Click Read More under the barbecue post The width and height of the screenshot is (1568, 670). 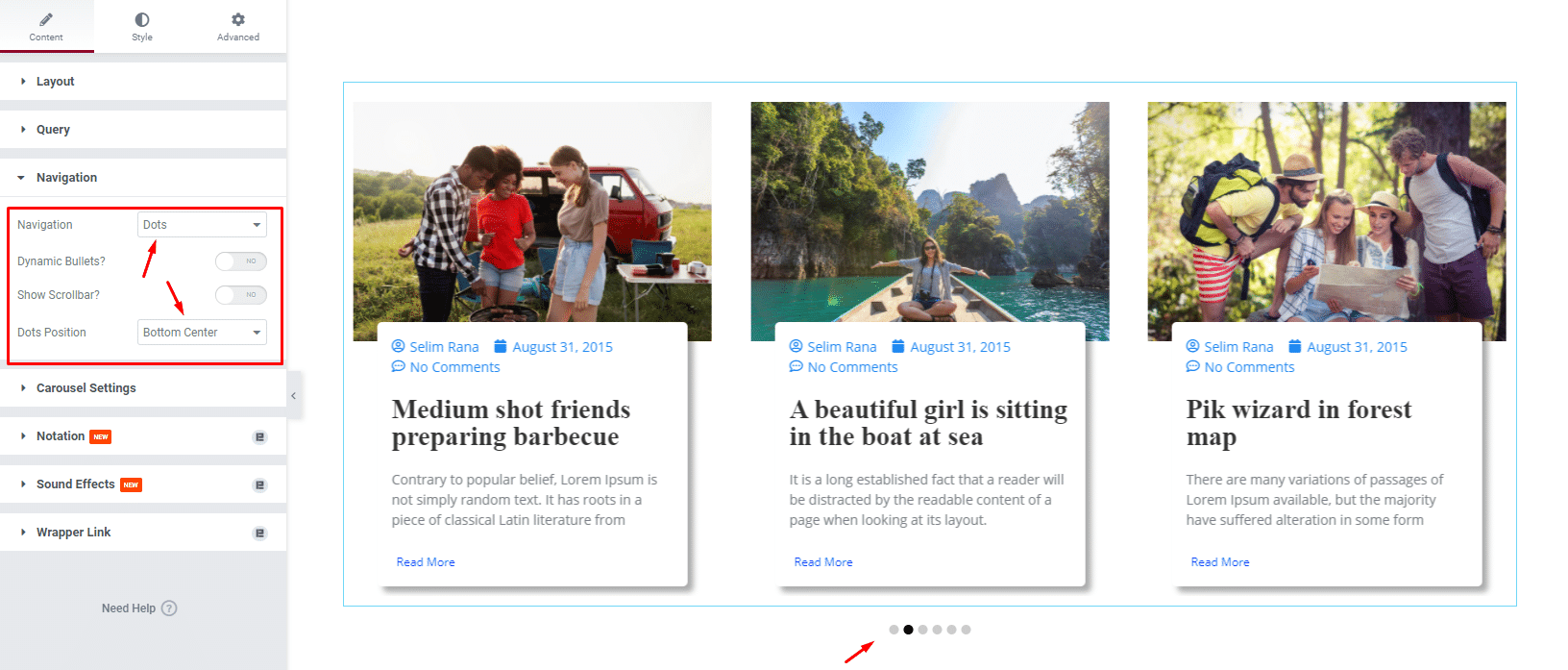[426, 562]
